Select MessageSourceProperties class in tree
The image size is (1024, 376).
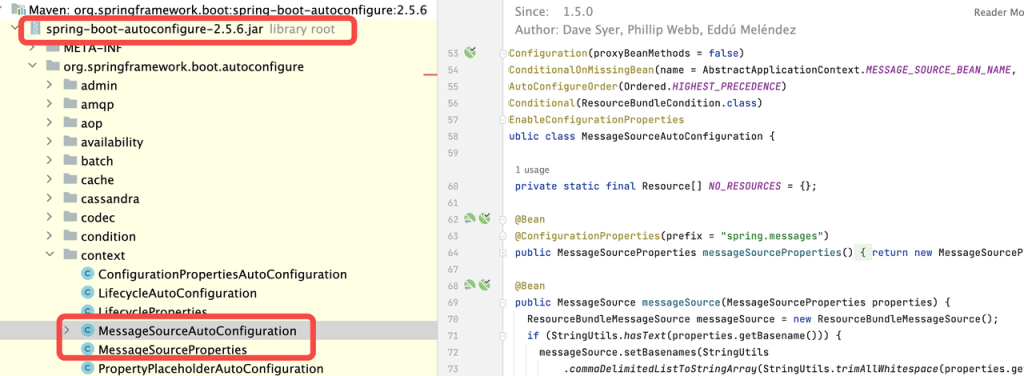point(172,350)
